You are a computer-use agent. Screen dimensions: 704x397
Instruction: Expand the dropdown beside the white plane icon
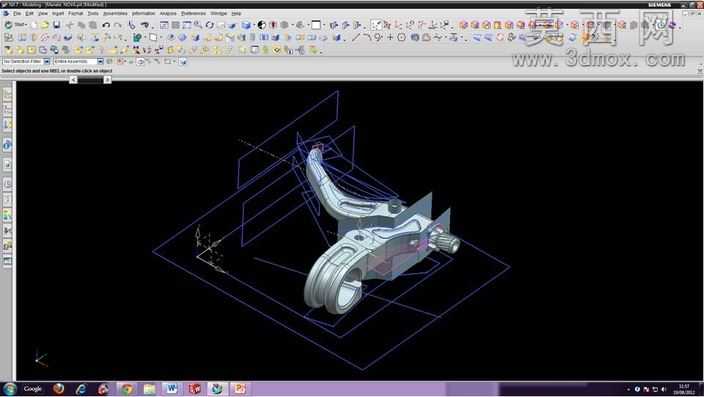tap(161, 38)
